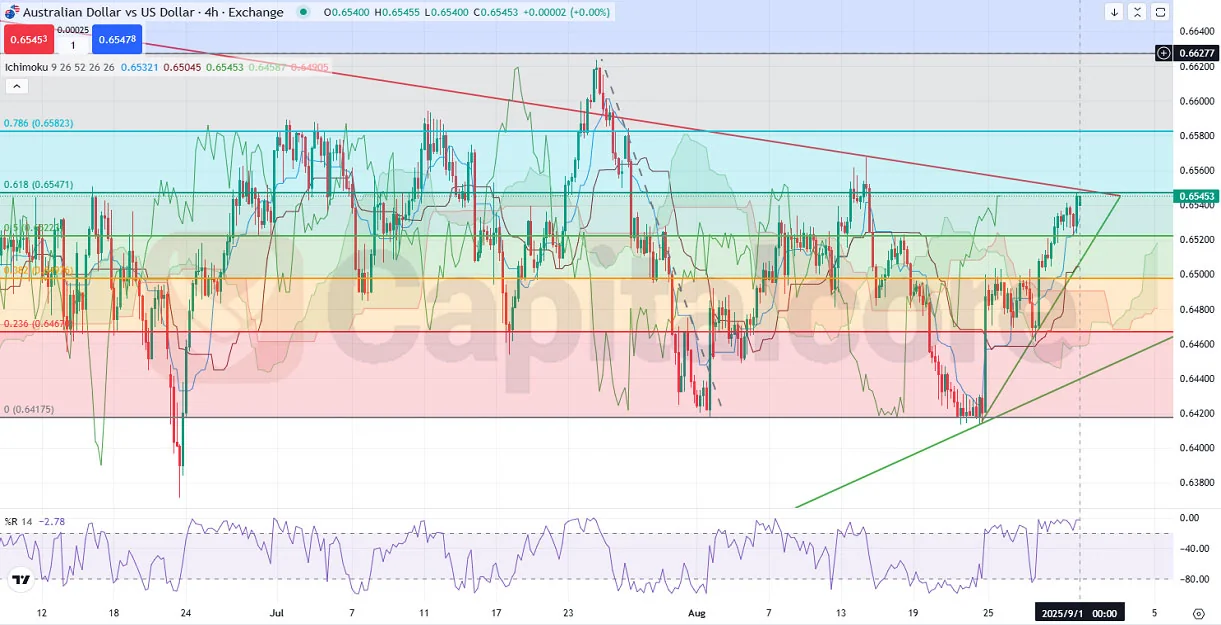Screen dimensions: 1221x625
Task: Open chart settings gear at bottom right
Action: [x=1198, y=613]
